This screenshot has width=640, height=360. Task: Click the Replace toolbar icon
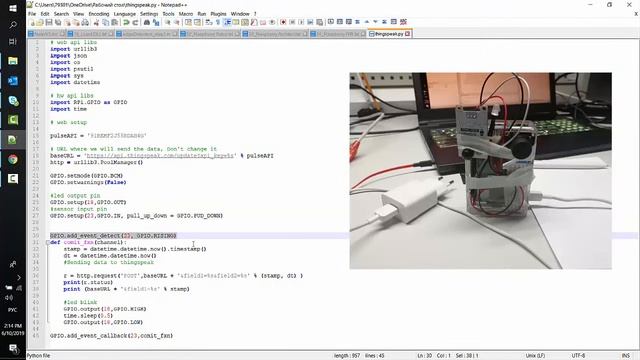tap(156, 22)
